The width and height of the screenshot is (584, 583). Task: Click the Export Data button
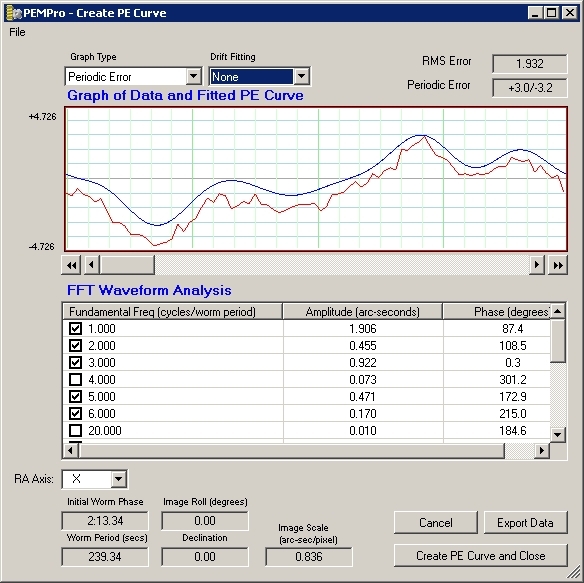(x=526, y=523)
